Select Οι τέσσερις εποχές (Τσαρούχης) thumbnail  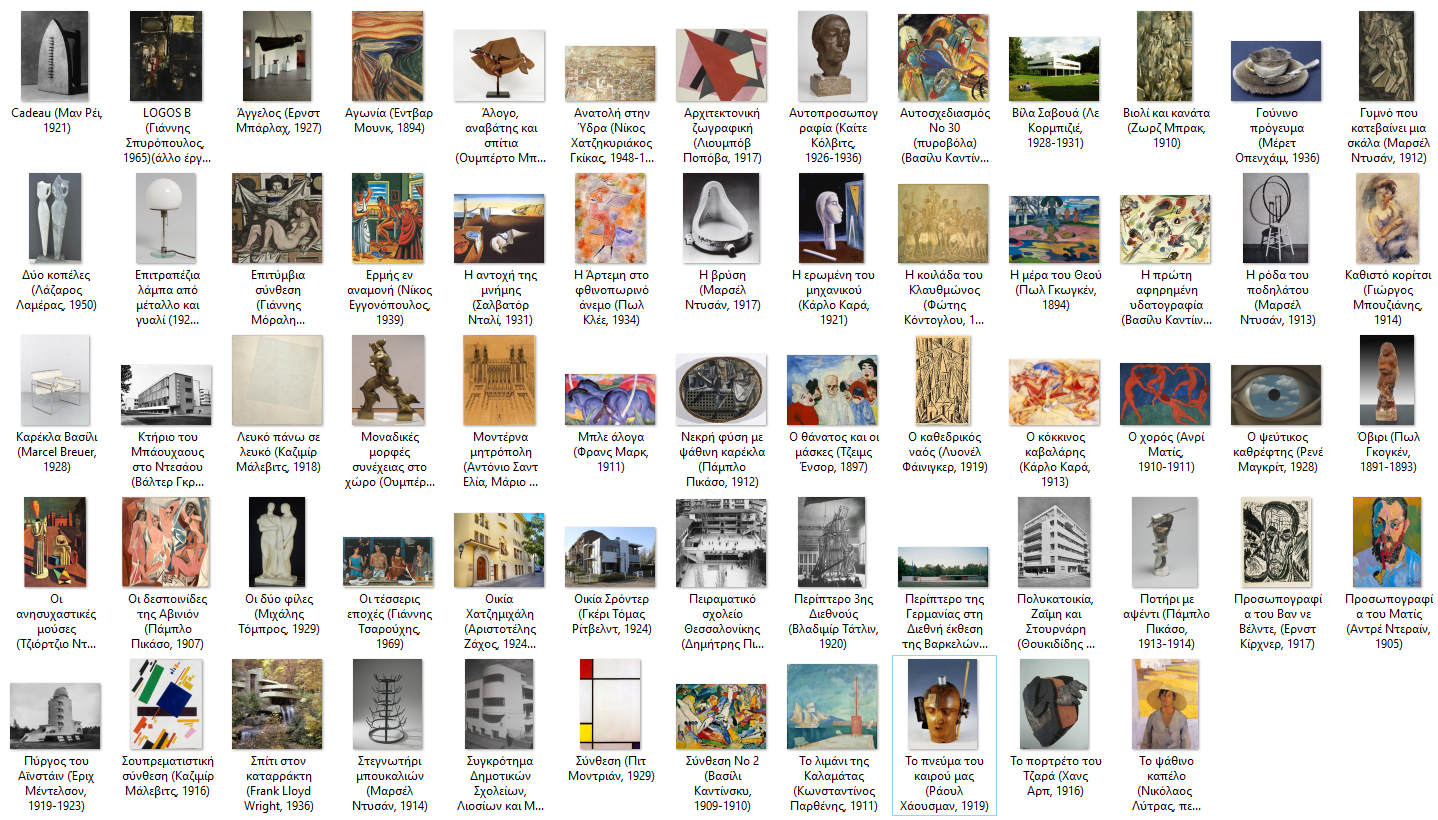[x=387, y=561]
